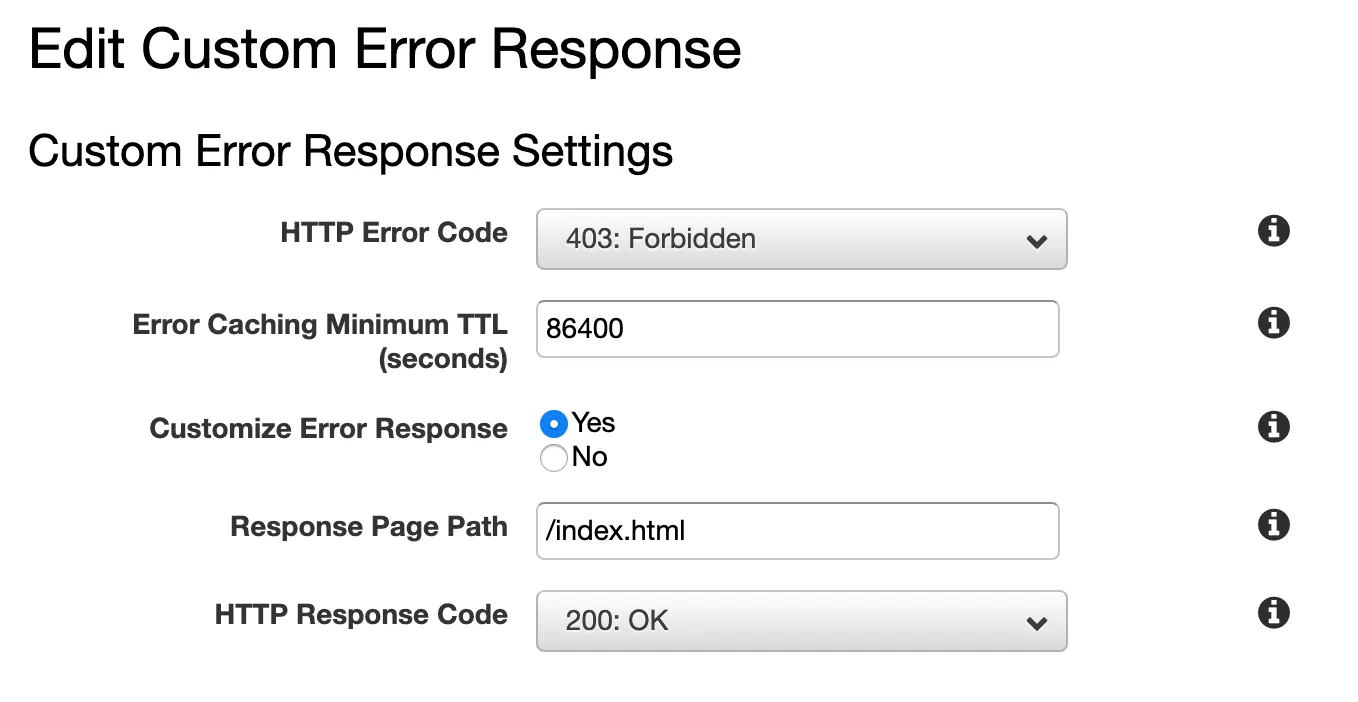
Task: Open the 200: OK dropdown
Action: 802,621
